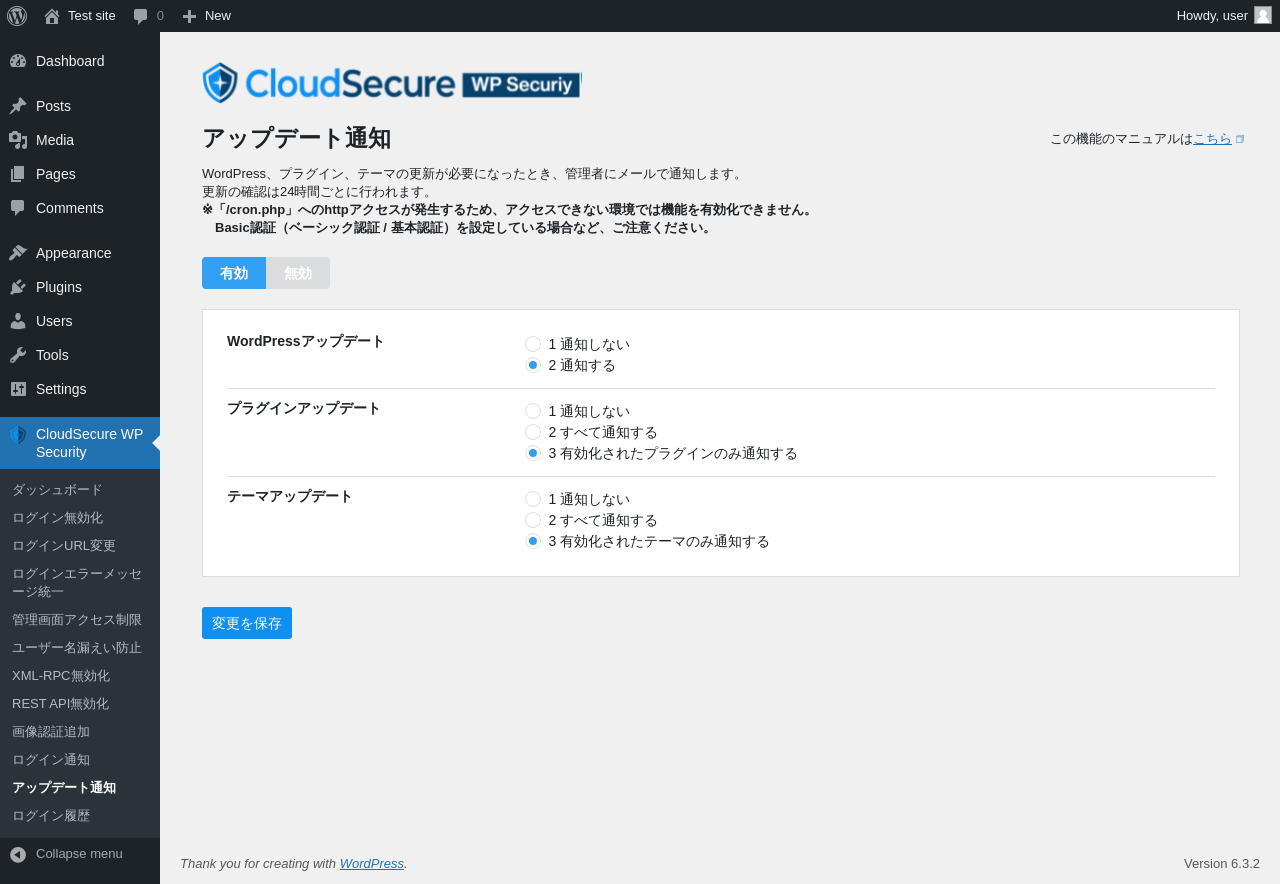Open the user avatar in admin bar
The width and height of the screenshot is (1280, 884).
(x=1263, y=15)
